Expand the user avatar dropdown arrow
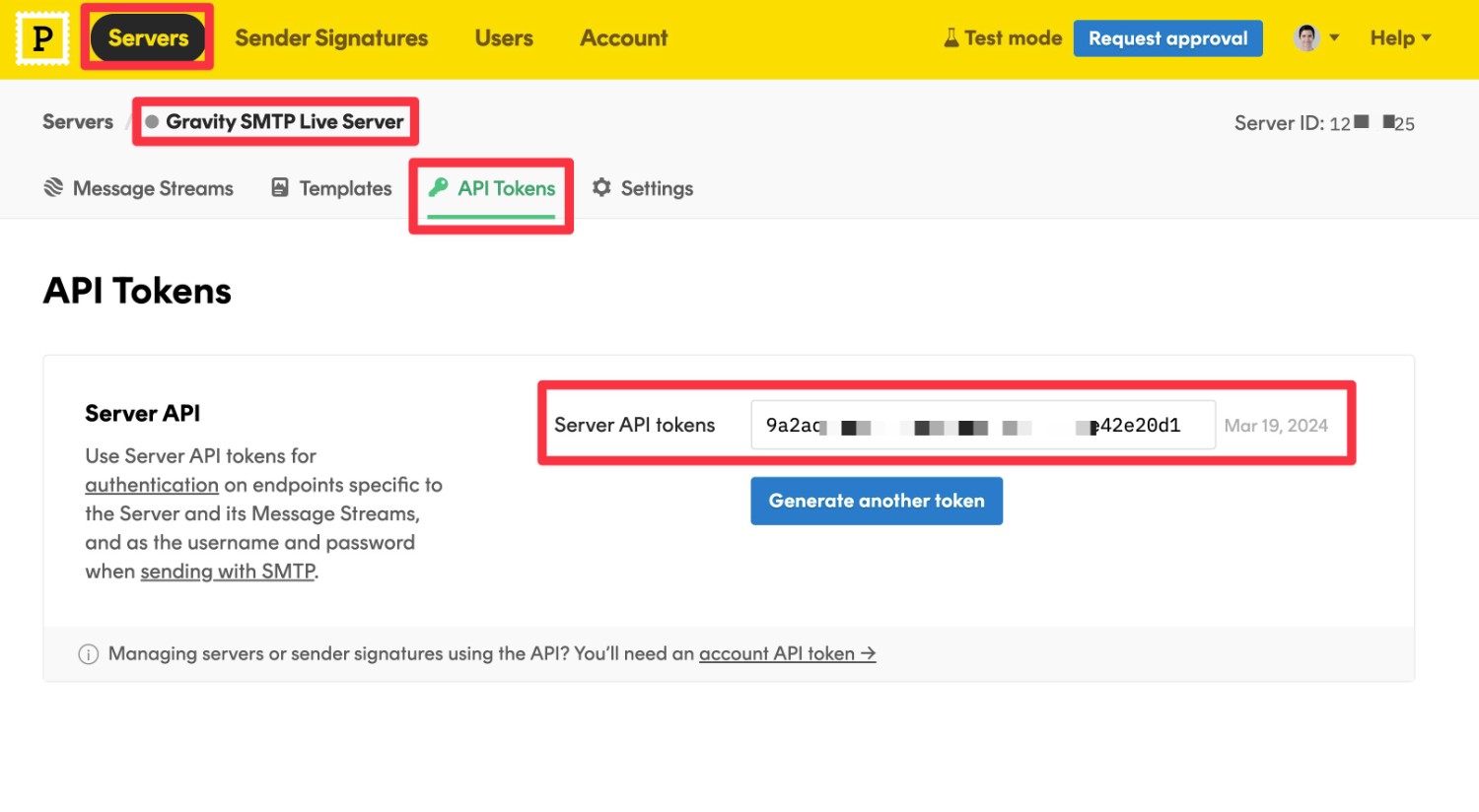The width and height of the screenshot is (1479, 812). tap(1334, 38)
